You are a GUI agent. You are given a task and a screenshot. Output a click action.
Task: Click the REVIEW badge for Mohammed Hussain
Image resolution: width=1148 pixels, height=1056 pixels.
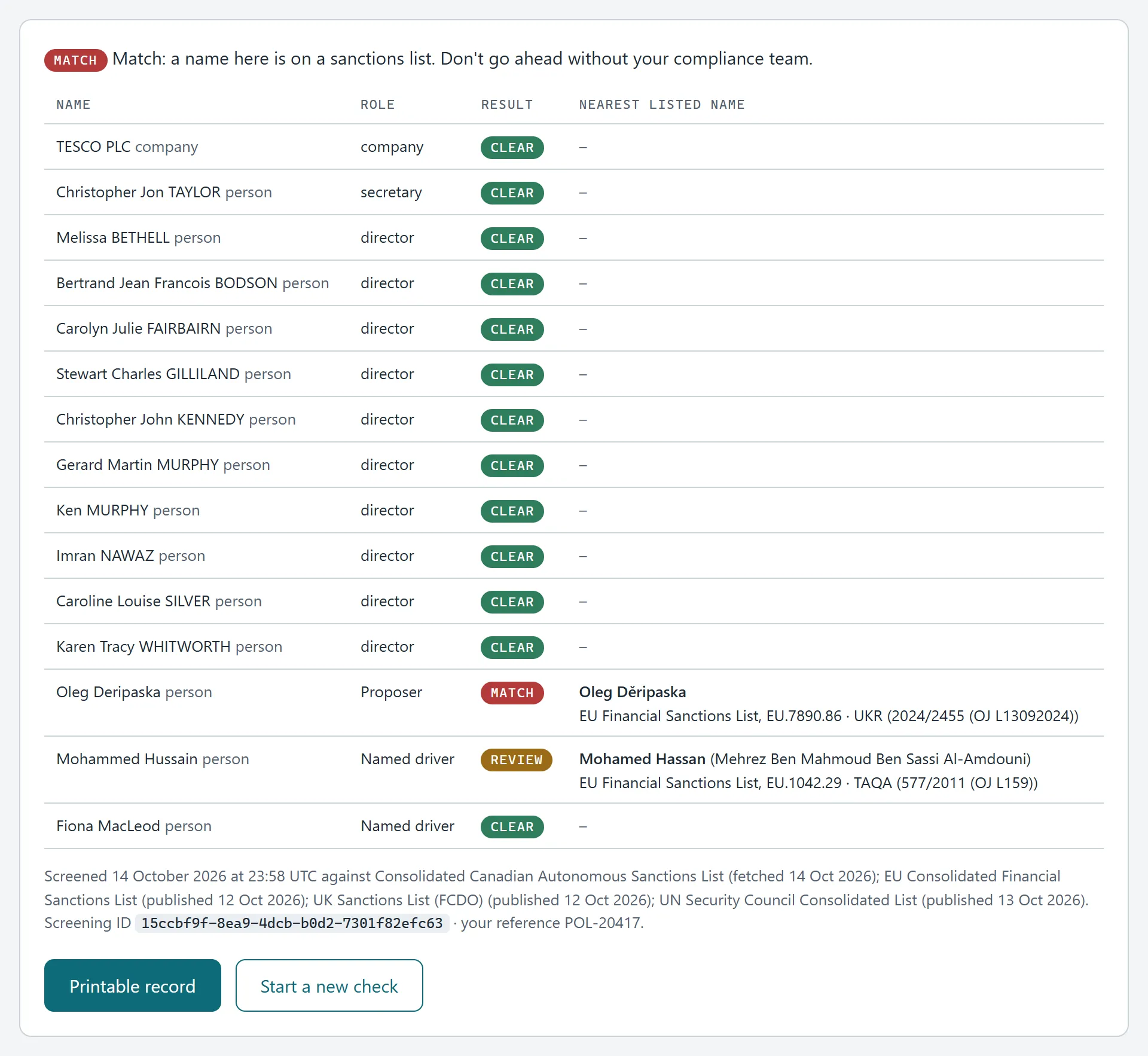click(x=516, y=759)
